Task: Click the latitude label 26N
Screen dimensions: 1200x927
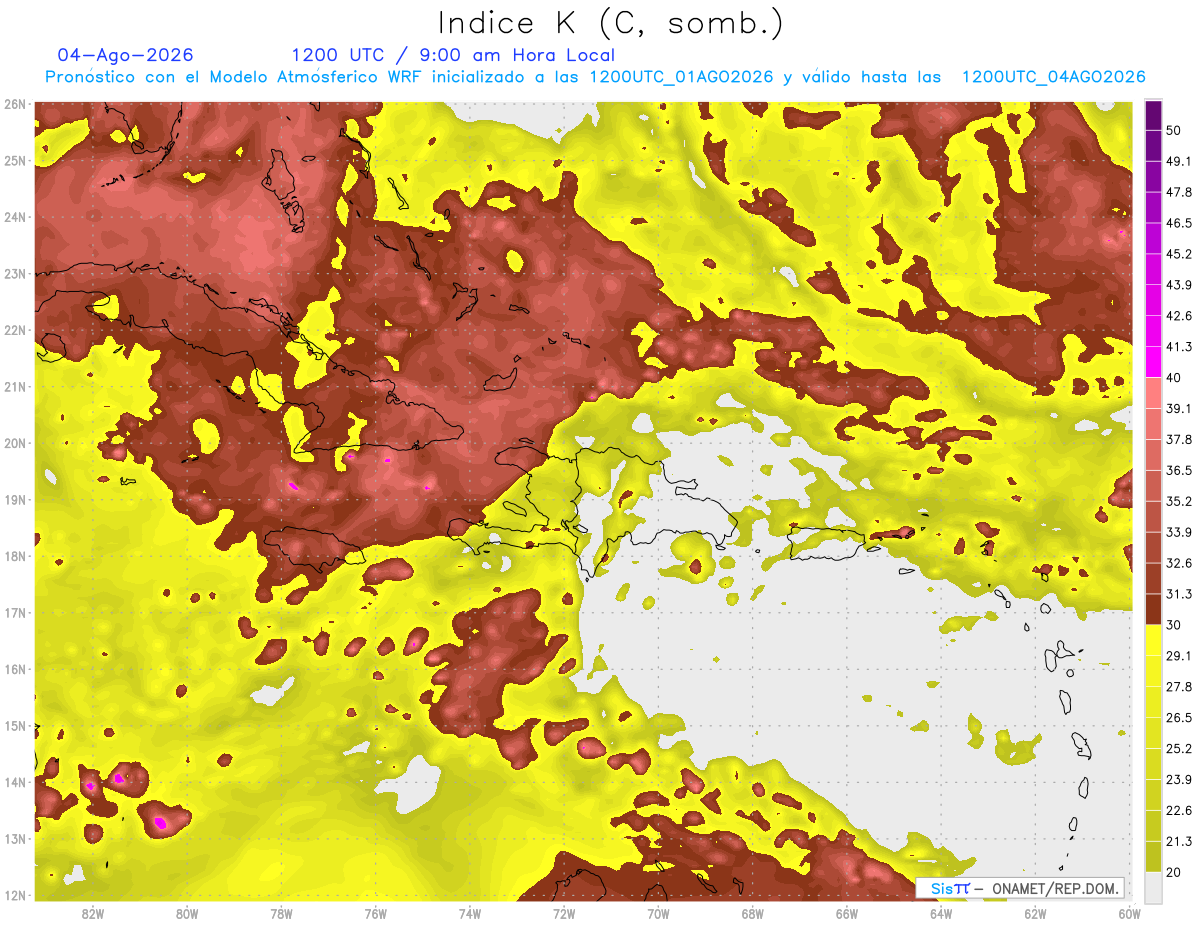Action: [15, 104]
